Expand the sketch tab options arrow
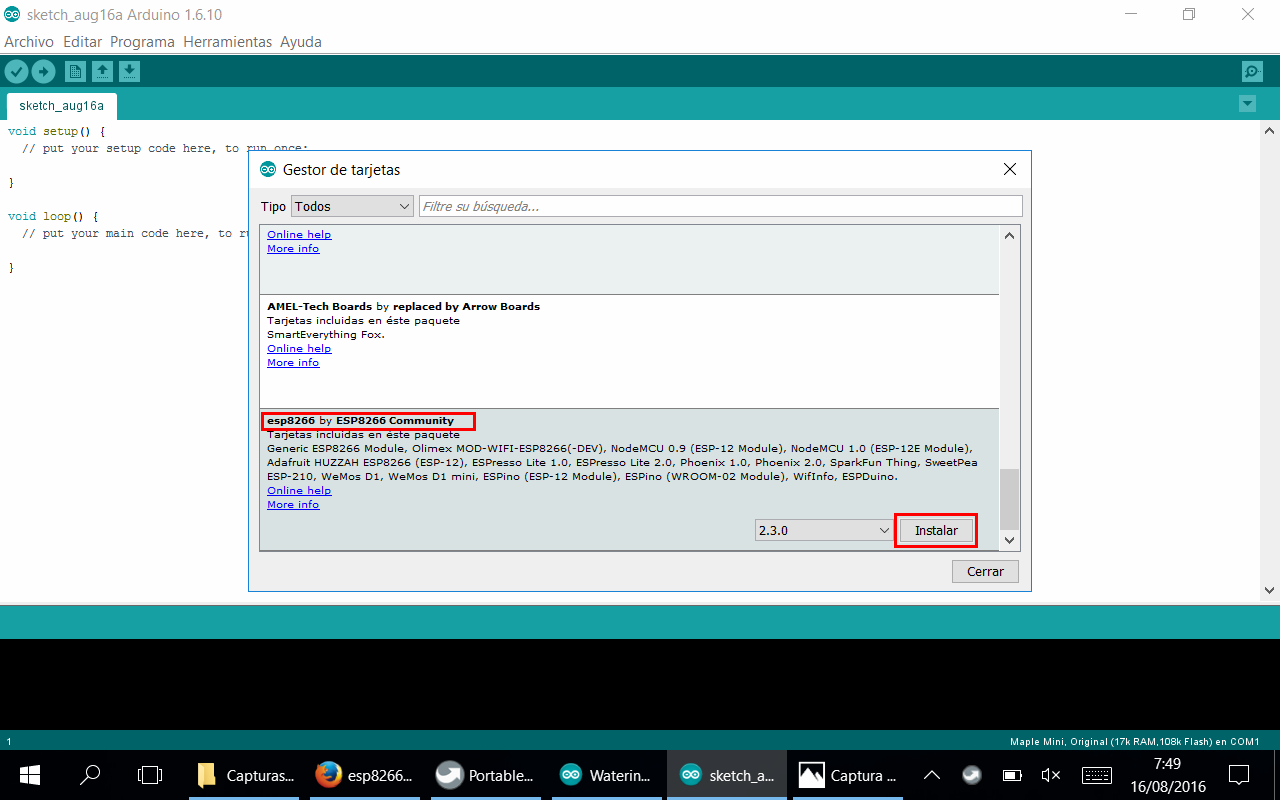1280x800 pixels. tap(1247, 104)
